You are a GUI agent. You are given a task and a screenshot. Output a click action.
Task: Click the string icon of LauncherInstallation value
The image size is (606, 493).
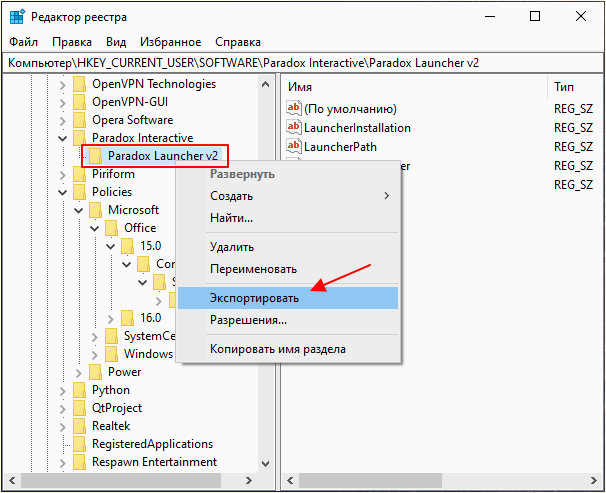coord(293,127)
